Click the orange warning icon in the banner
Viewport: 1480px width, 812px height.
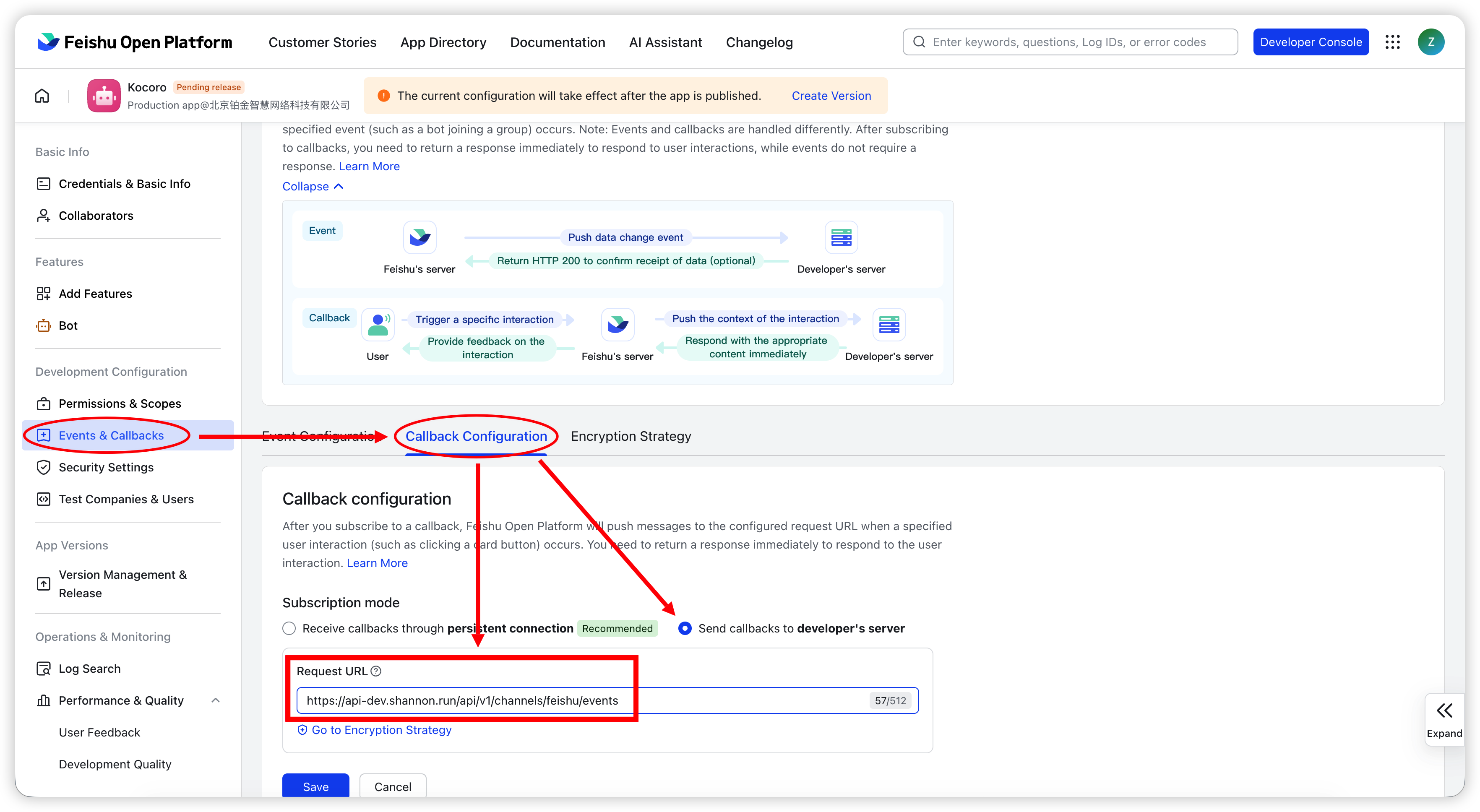tap(384, 95)
